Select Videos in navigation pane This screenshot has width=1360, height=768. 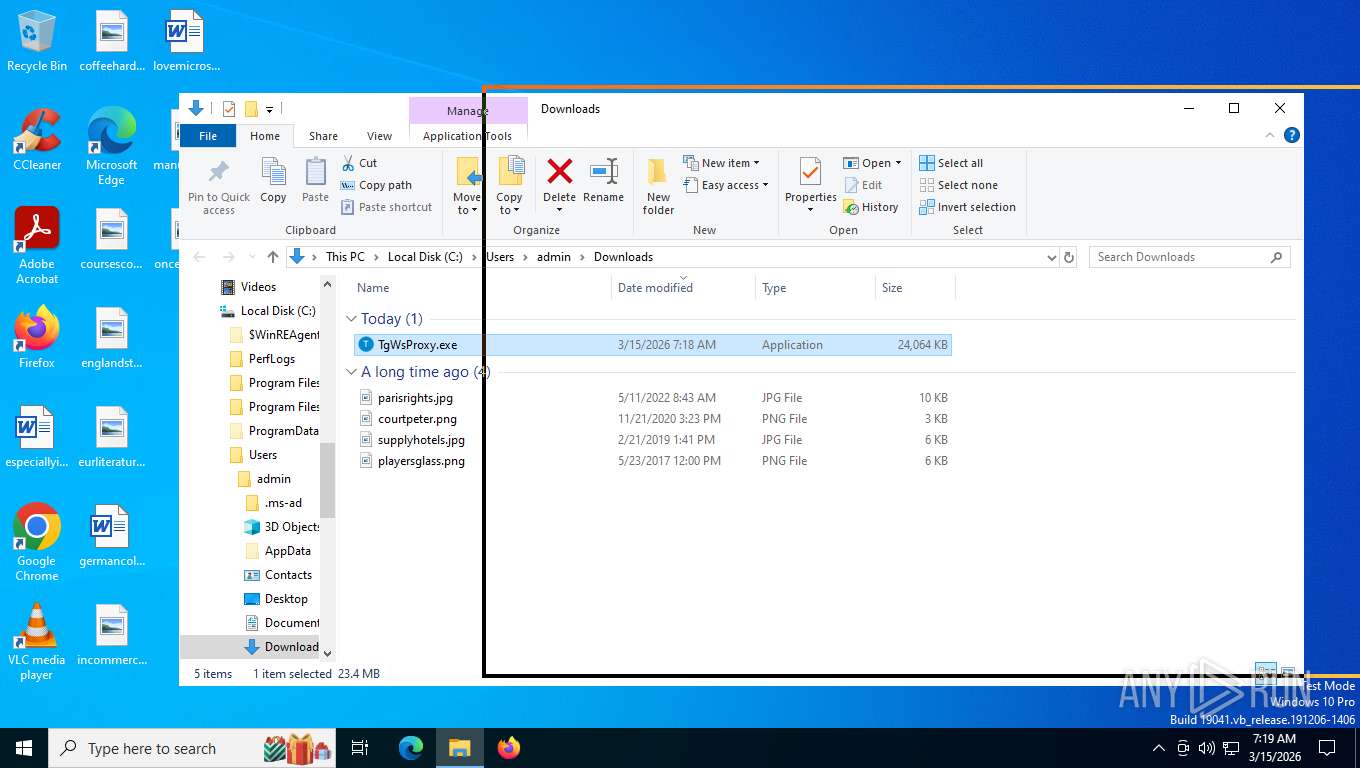tap(258, 287)
